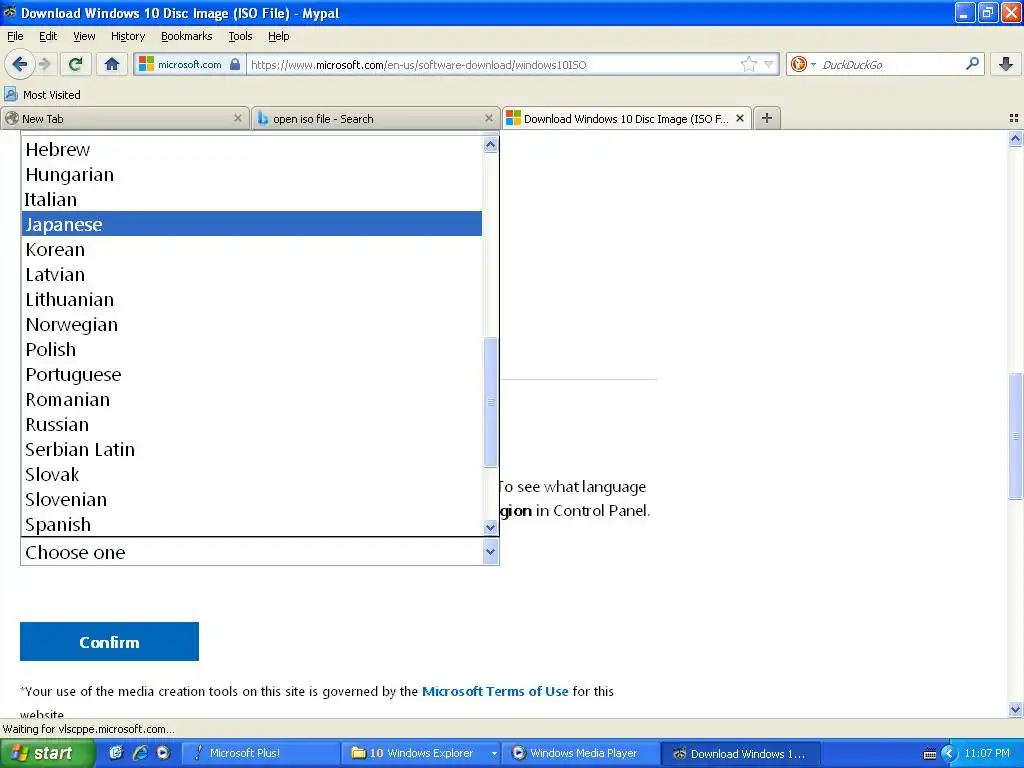
Task: Collapse the Choose one language dropdown
Action: coord(490,552)
